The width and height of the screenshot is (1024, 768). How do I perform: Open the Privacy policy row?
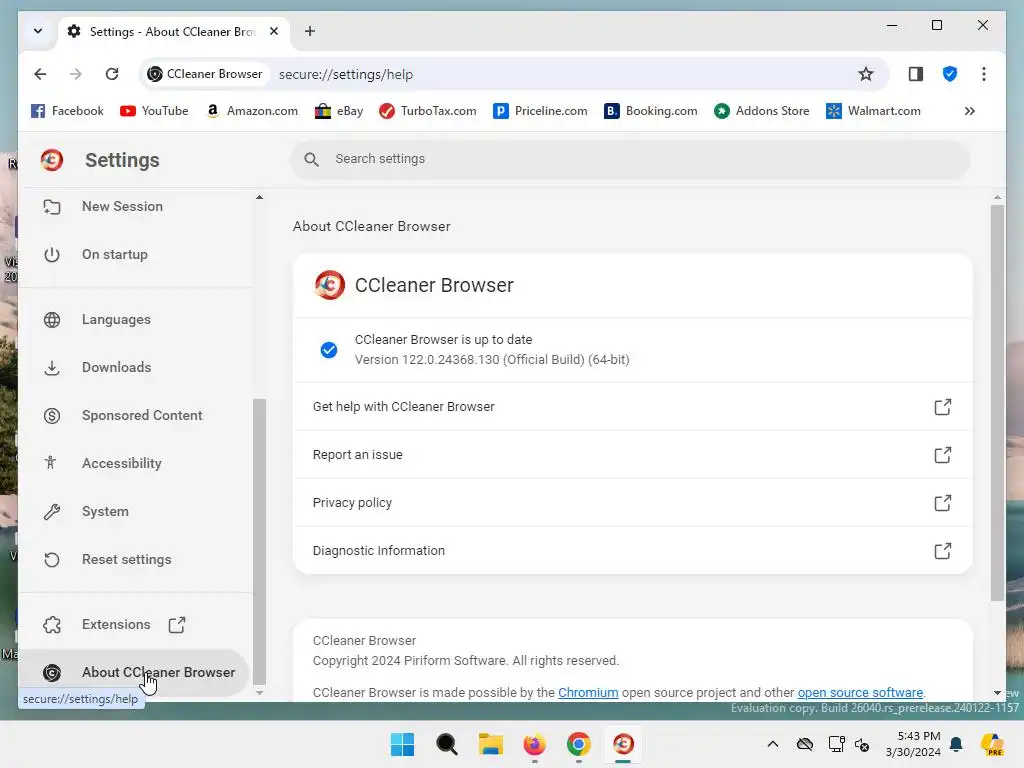[x=632, y=503]
